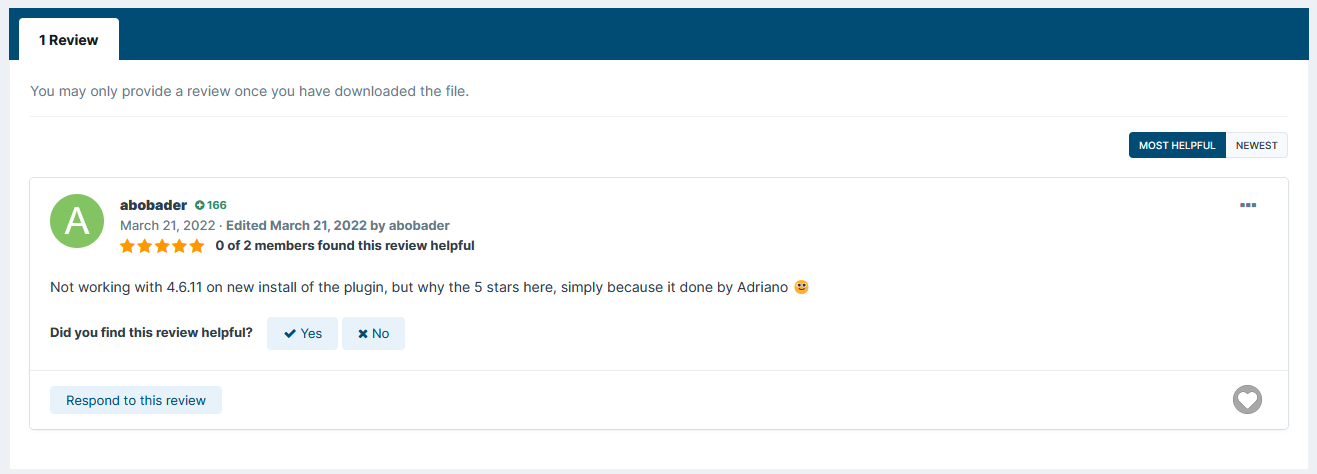This screenshot has height=474, width=1317.
Task: Click the '0 of 2 members' helpful text
Action: point(345,245)
